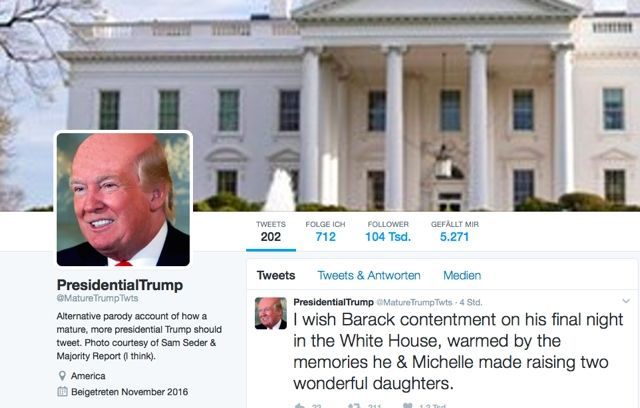Click the @MatureTrumpTwts handle under profile name

97,298
